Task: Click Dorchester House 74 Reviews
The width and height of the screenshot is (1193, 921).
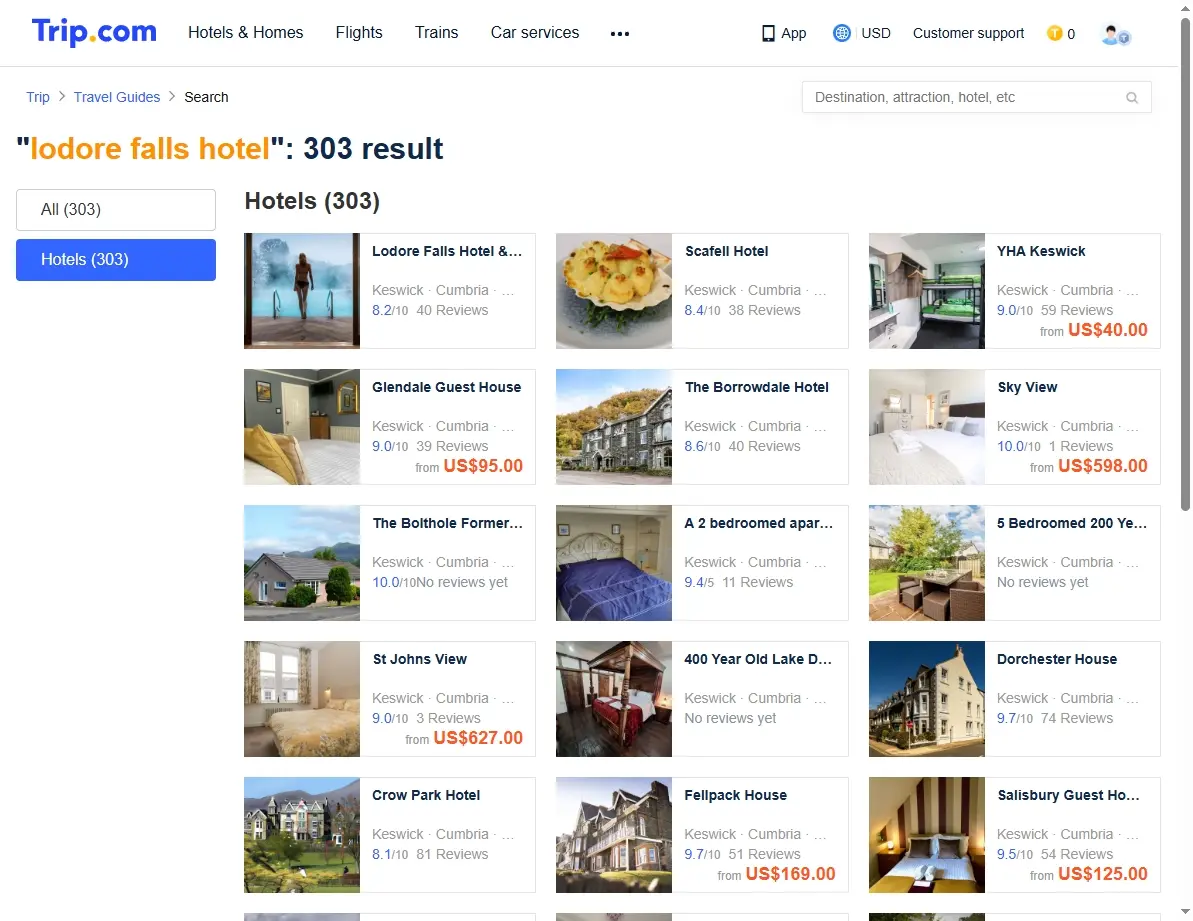Action: coord(1077,719)
